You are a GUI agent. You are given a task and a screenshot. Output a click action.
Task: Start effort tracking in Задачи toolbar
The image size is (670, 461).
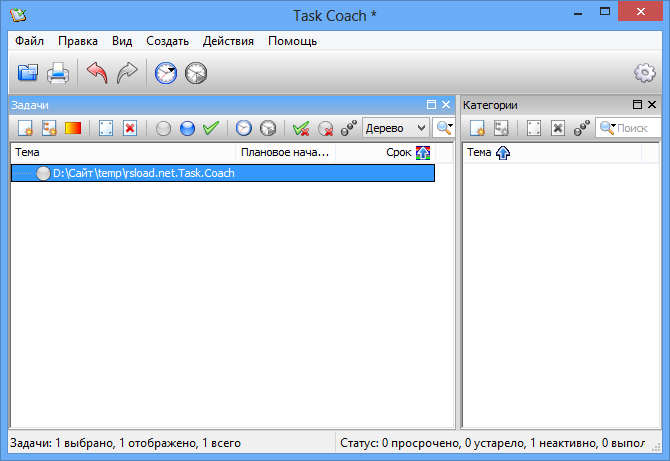click(x=244, y=128)
